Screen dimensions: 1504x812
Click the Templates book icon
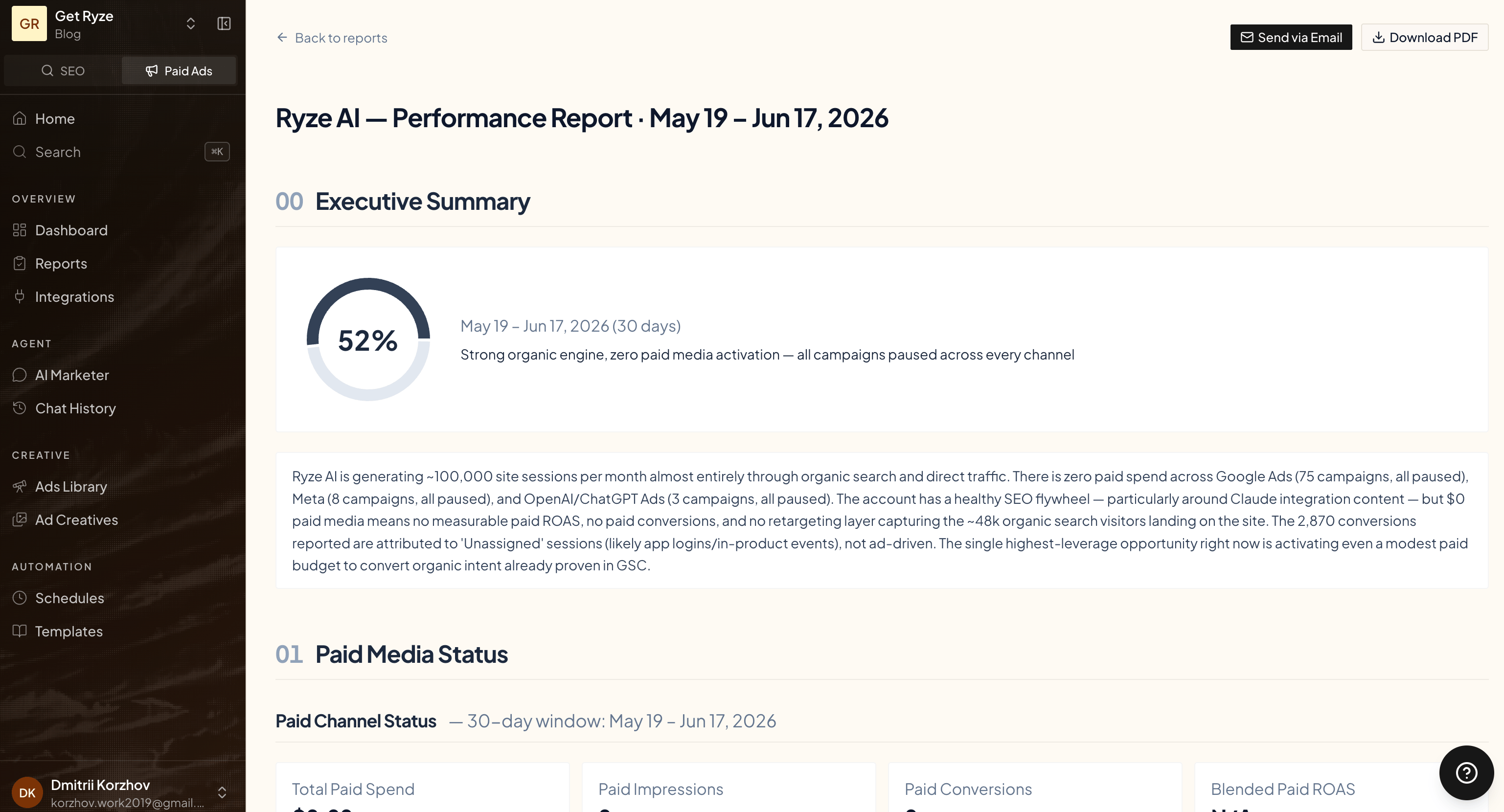(x=20, y=631)
